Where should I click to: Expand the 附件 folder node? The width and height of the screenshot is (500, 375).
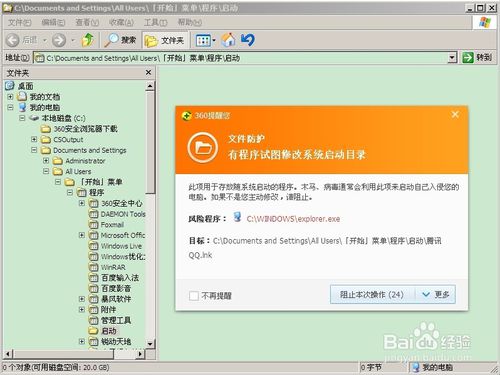pos(82,310)
